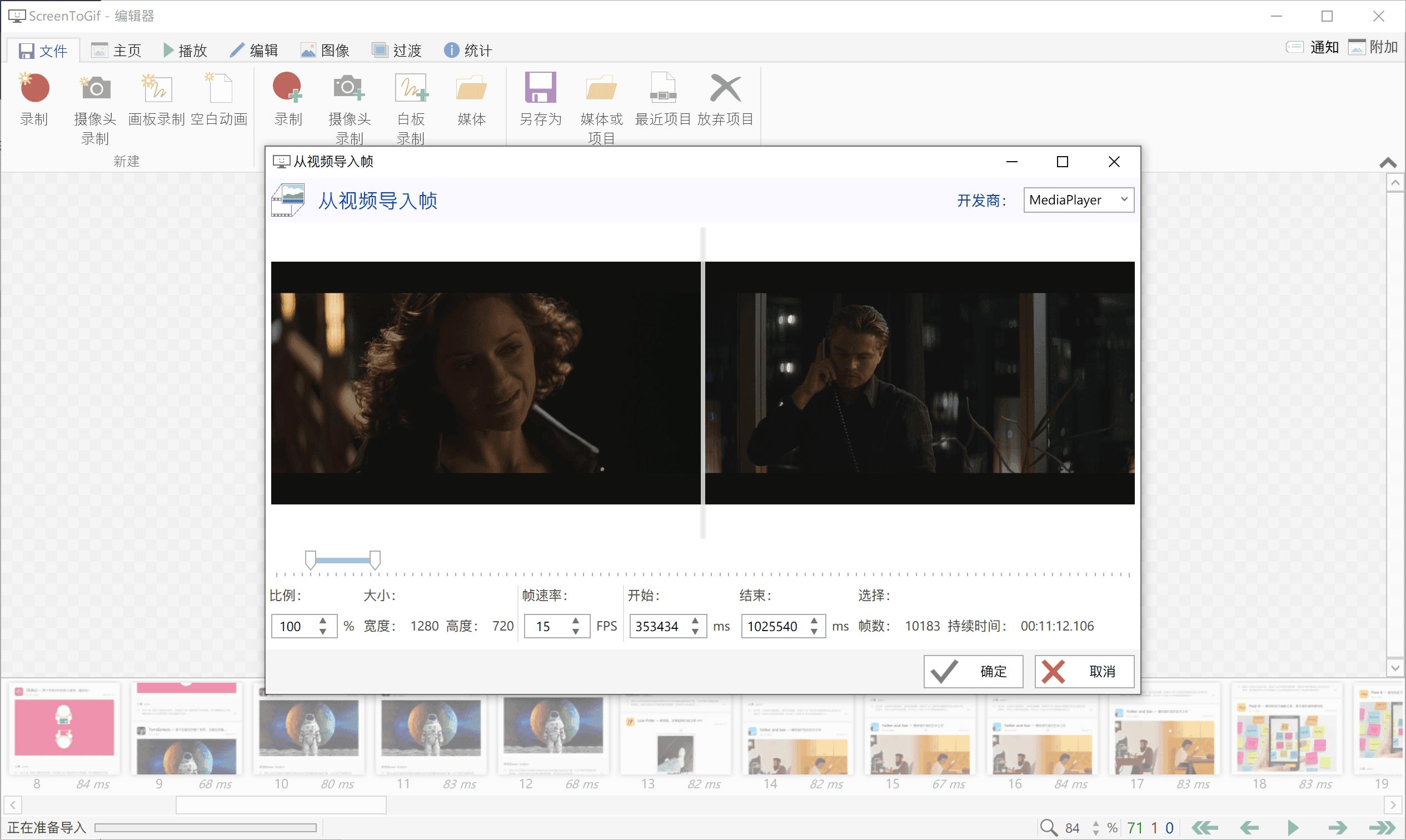Click the zoom magnifier icon

[1049, 828]
